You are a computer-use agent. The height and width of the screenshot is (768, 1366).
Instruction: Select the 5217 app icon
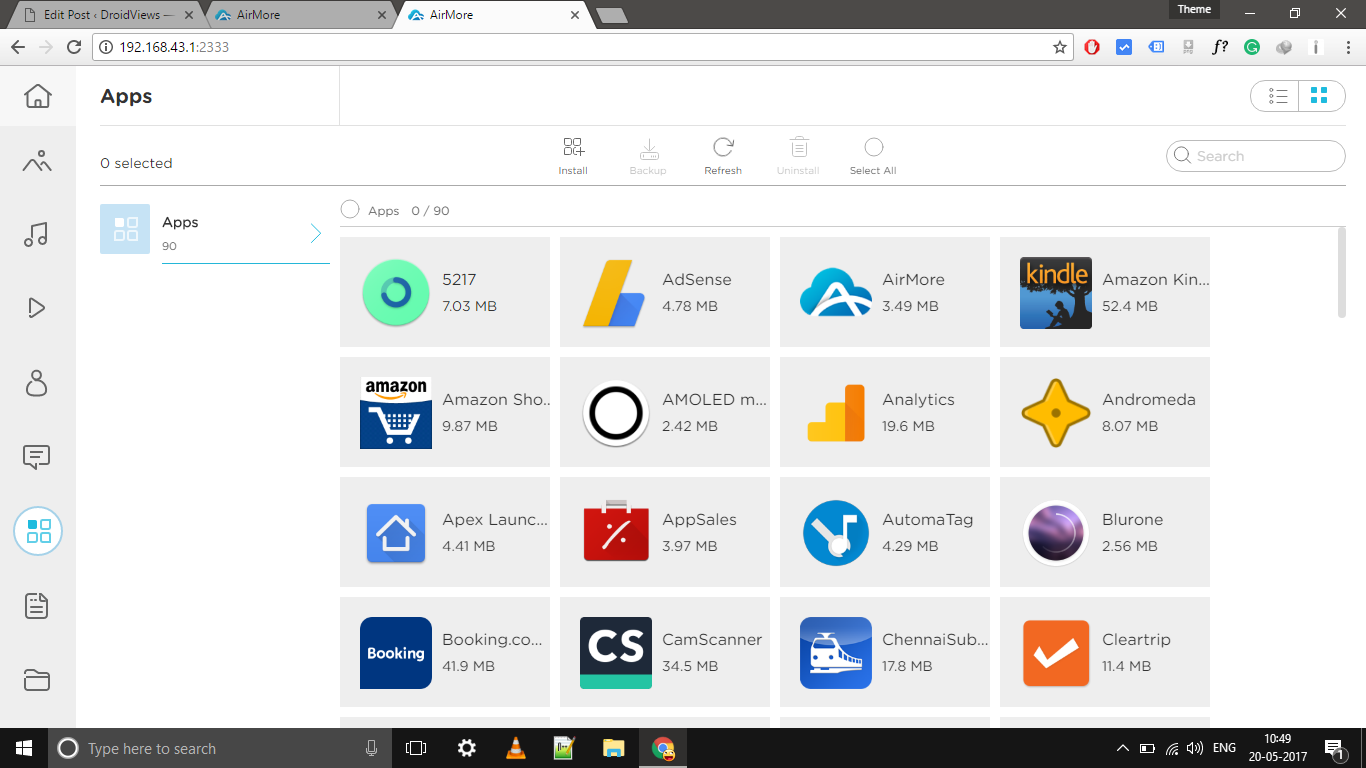click(x=396, y=293)
